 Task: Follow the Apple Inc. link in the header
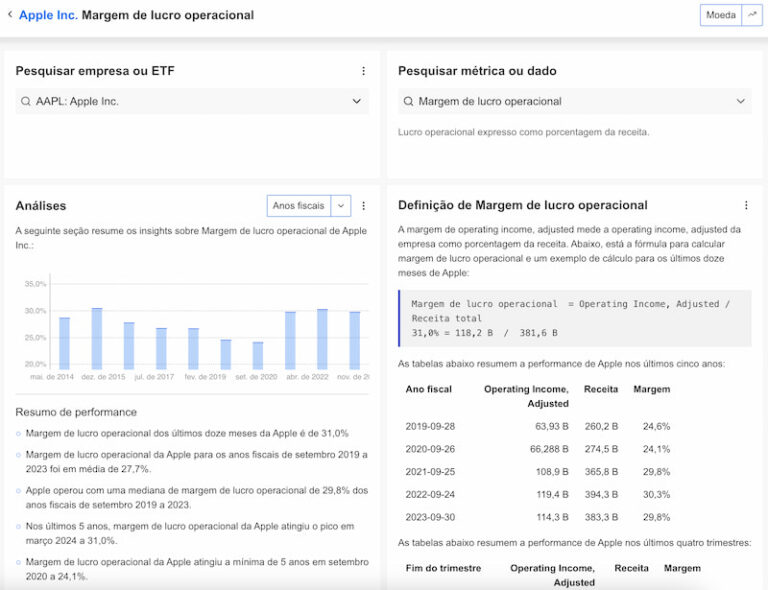tap(48, 15)
